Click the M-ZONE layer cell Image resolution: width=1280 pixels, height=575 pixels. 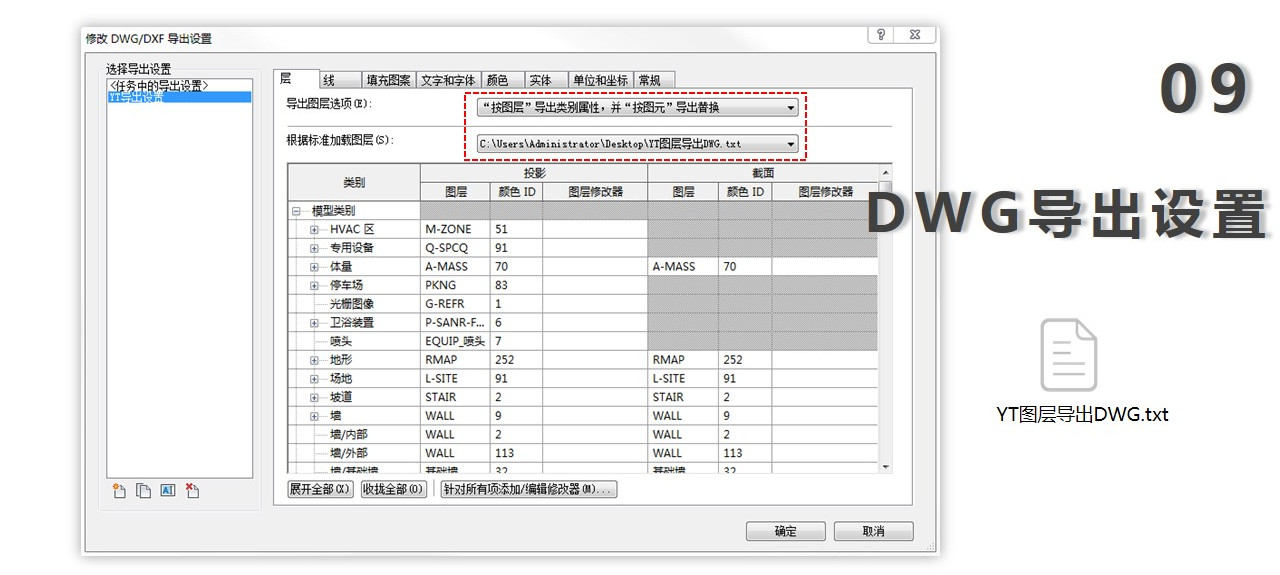[455, 230]
